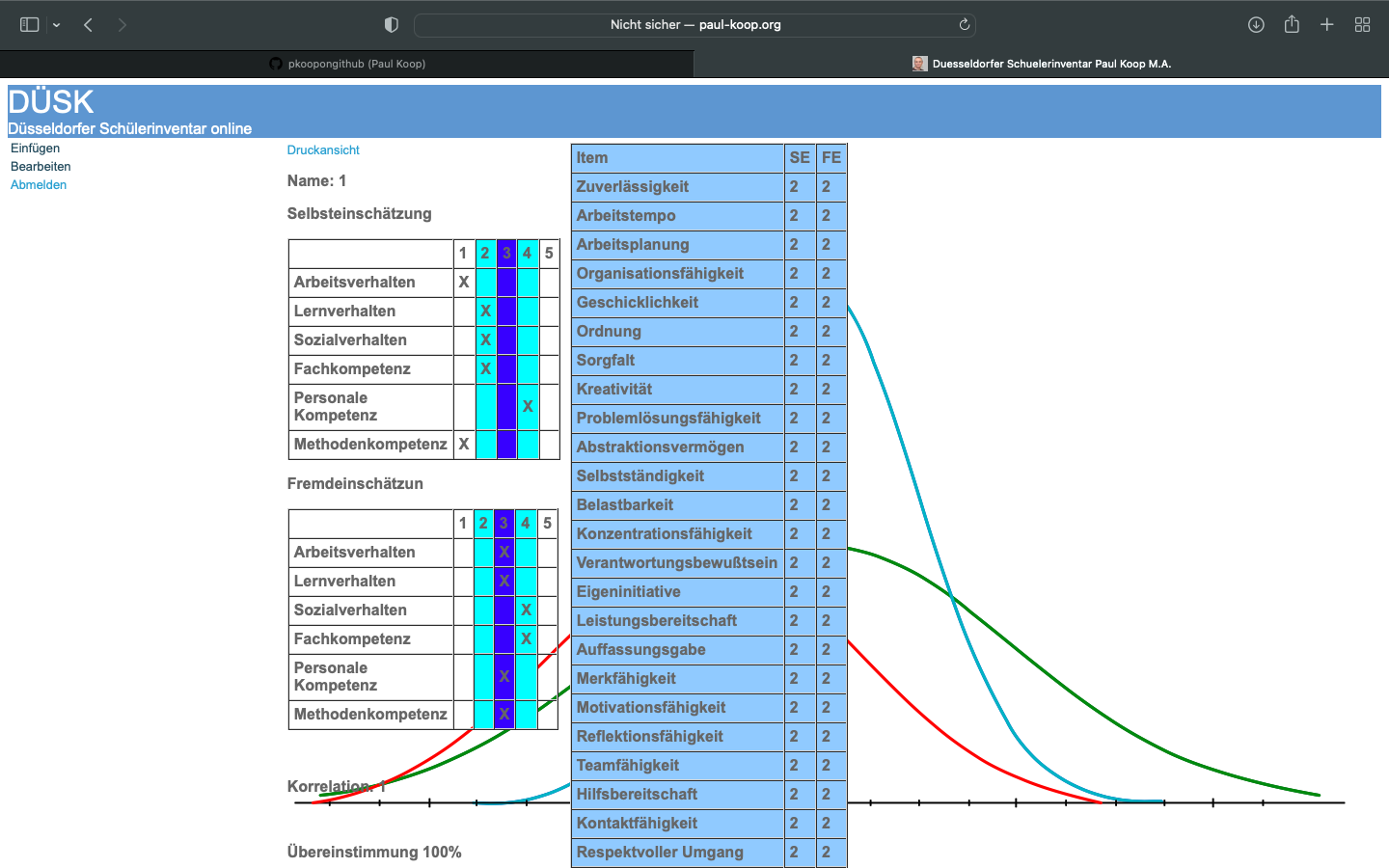
Task: Click the Share icon in toolbar
Action: click(1292, 25)
